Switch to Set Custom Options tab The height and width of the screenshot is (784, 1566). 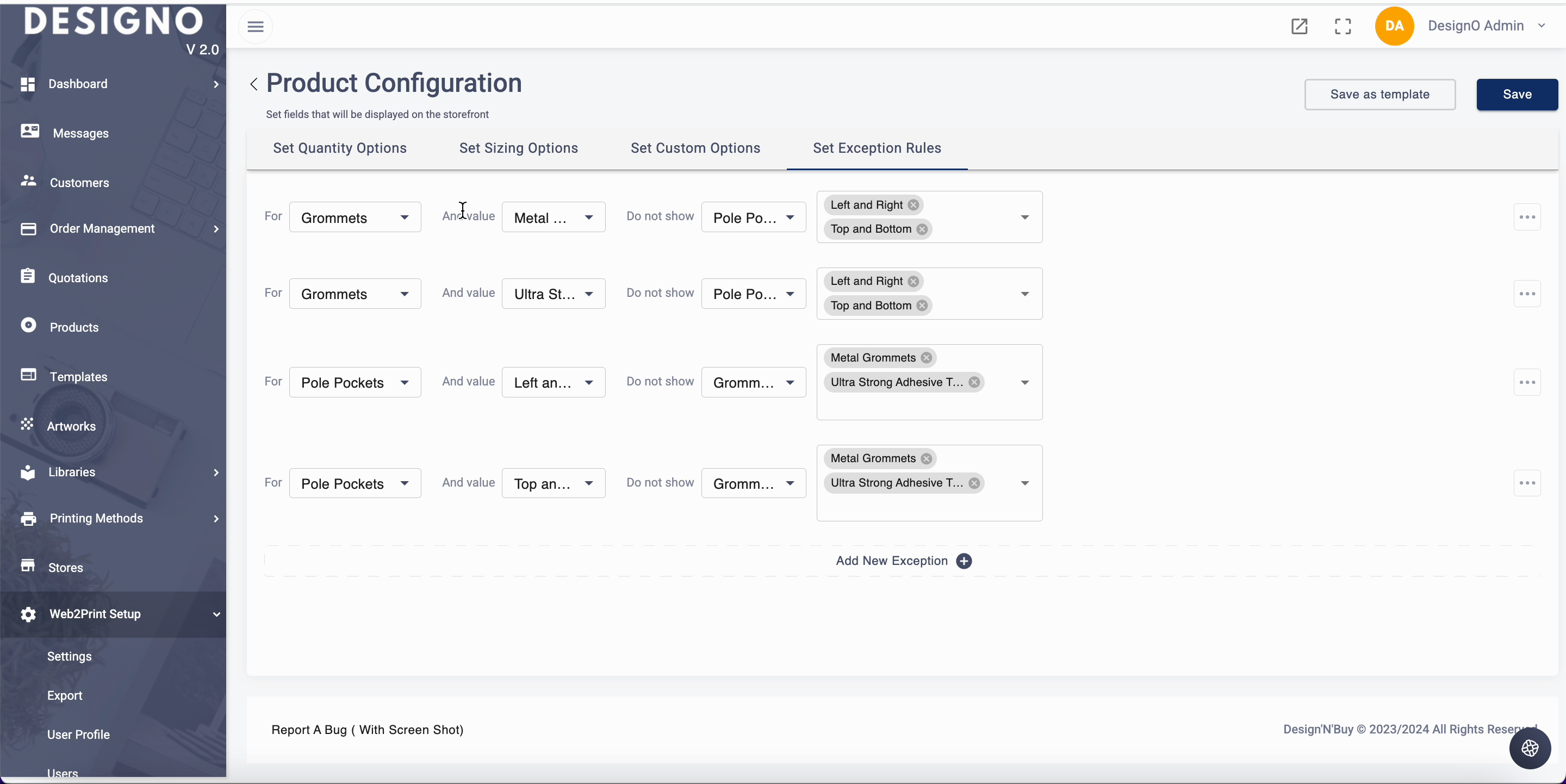(695, 148)
